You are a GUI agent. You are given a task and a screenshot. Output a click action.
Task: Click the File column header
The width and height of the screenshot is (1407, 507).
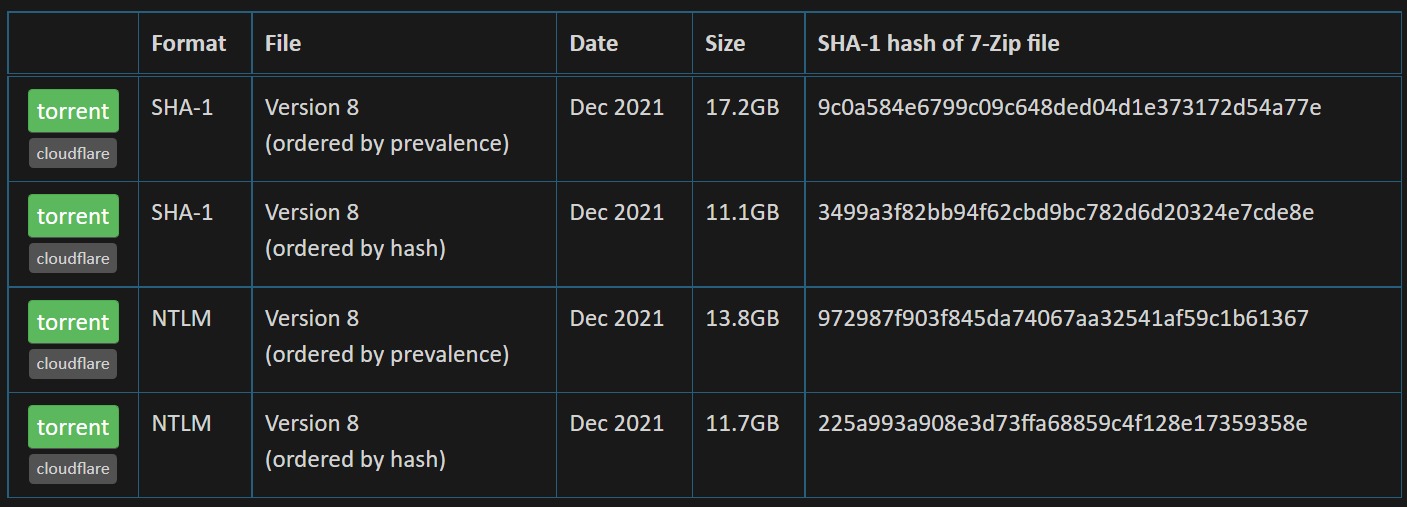coord(283,43)
